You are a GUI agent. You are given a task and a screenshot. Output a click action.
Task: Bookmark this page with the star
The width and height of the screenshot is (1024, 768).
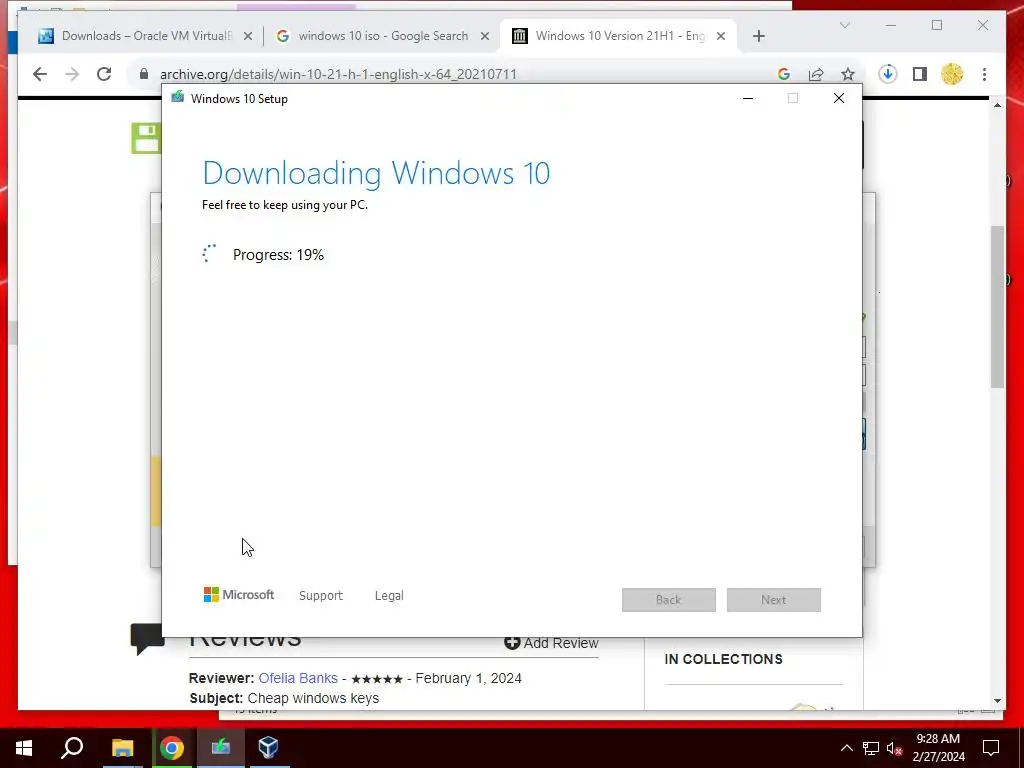point(848,74)
